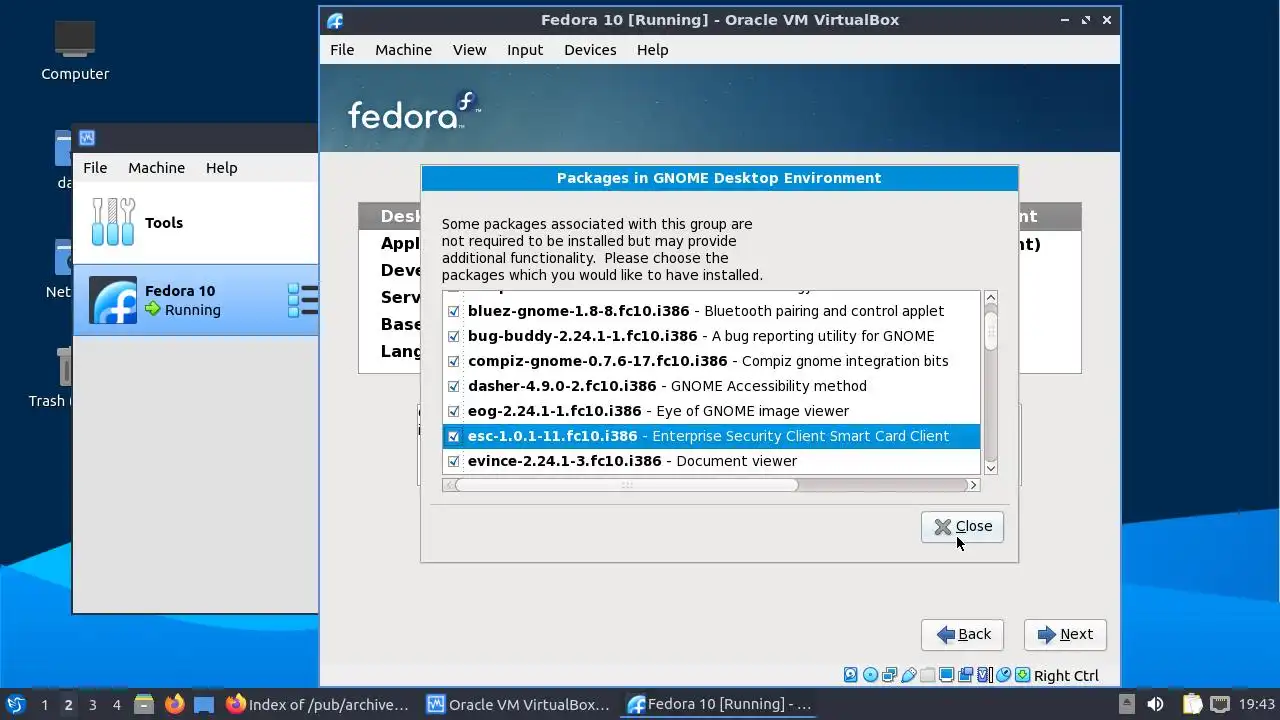1280x720 pixels.
Task: Click the volume icon in system tray
Action: coord(1155,704)
